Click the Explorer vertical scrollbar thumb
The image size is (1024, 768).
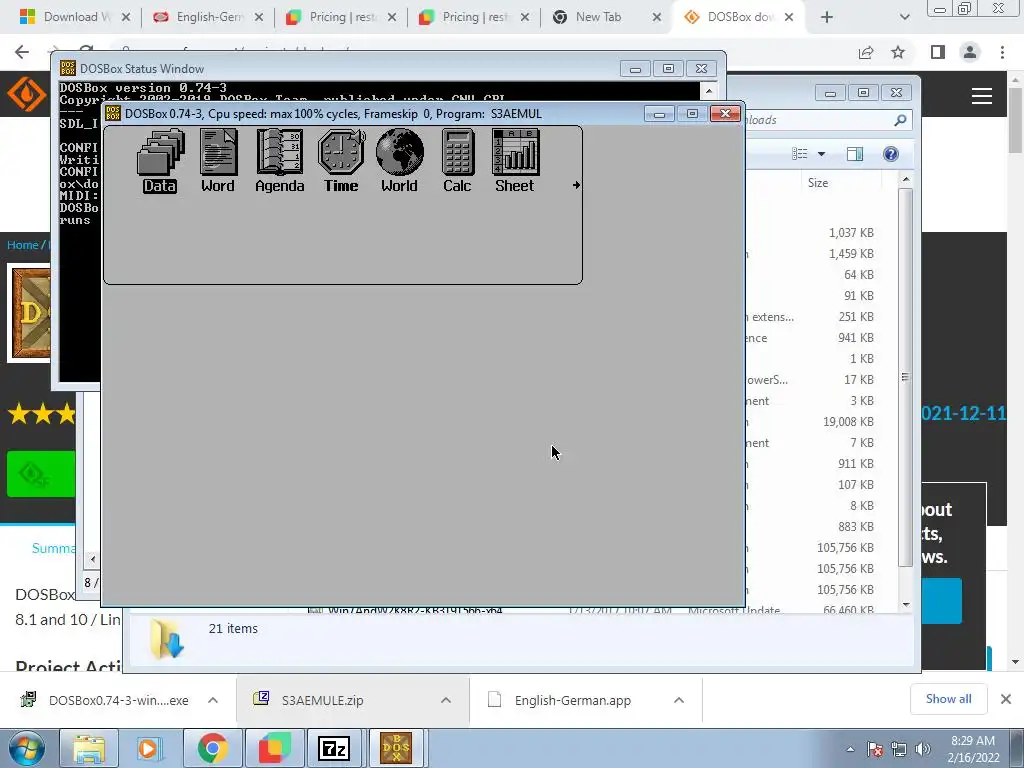tap(905, 377)
